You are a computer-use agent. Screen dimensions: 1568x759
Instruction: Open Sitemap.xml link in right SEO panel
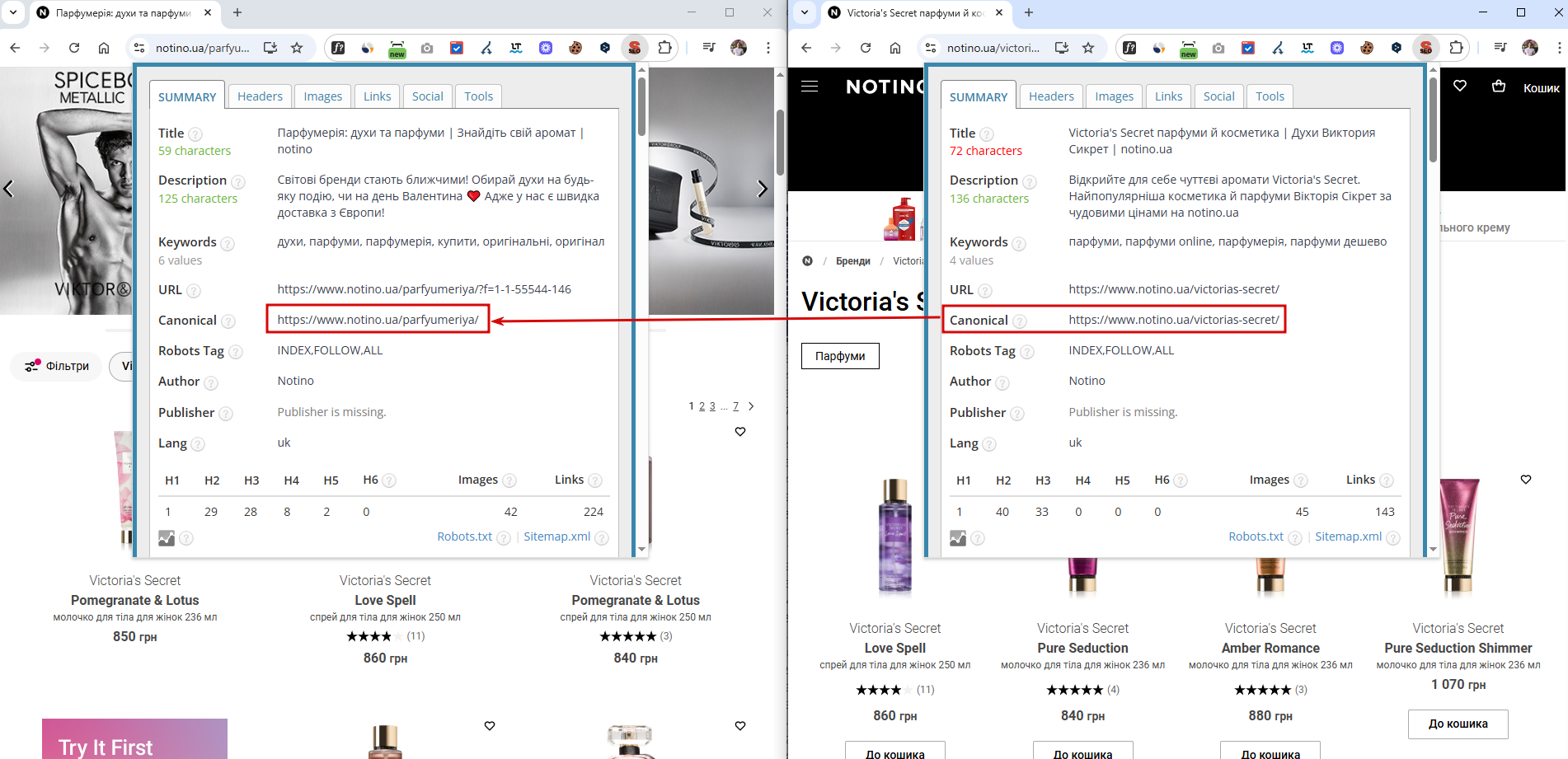pyautogui.click(x=1348, y=536)
